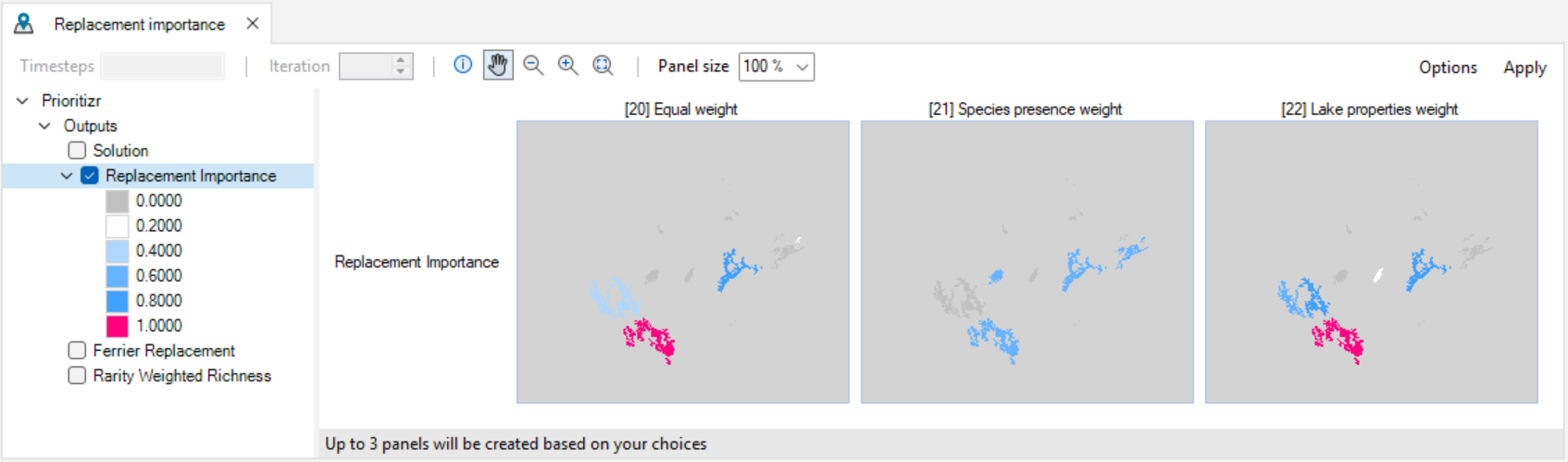Close the Replacement importance tab
This screenshot has height=462, width=1568.
[253, 23]
